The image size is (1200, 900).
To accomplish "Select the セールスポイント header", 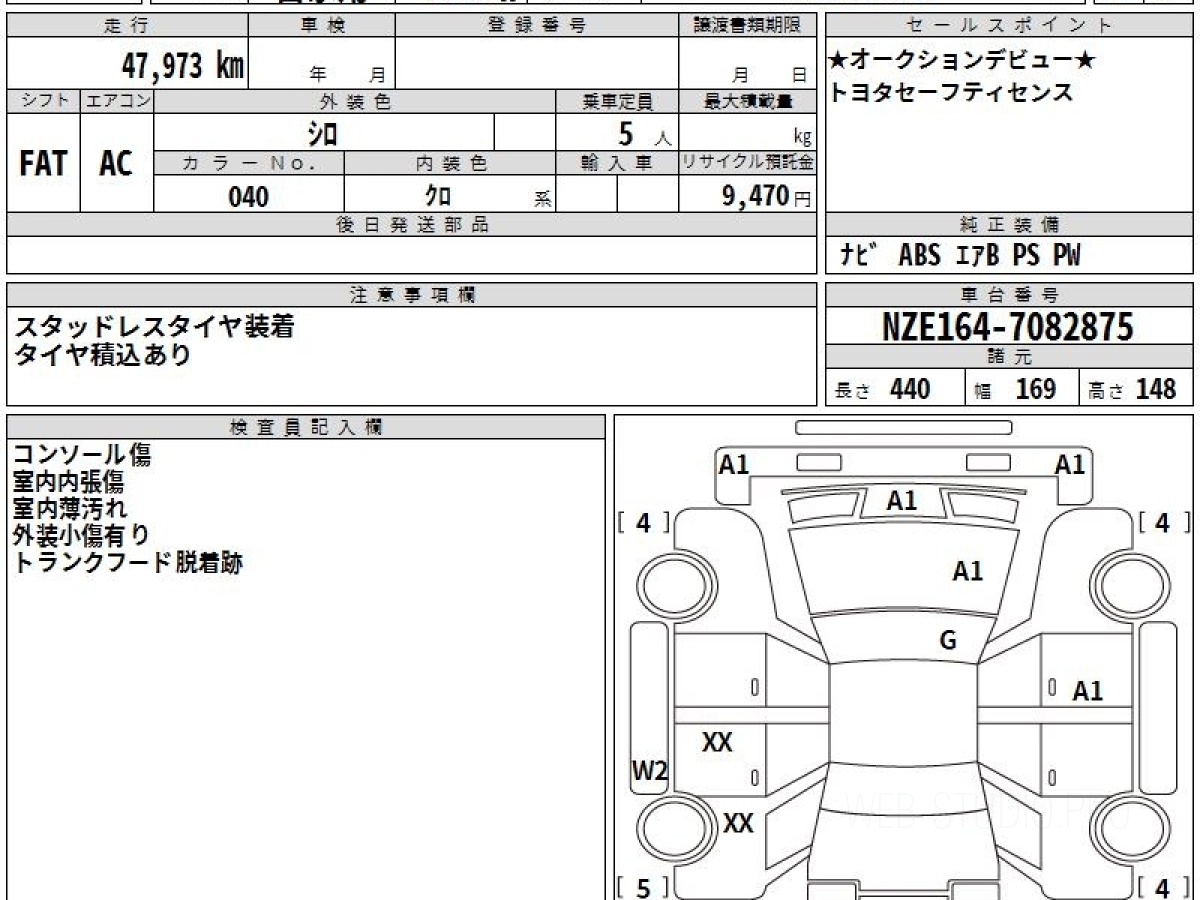I will 1010,25.
